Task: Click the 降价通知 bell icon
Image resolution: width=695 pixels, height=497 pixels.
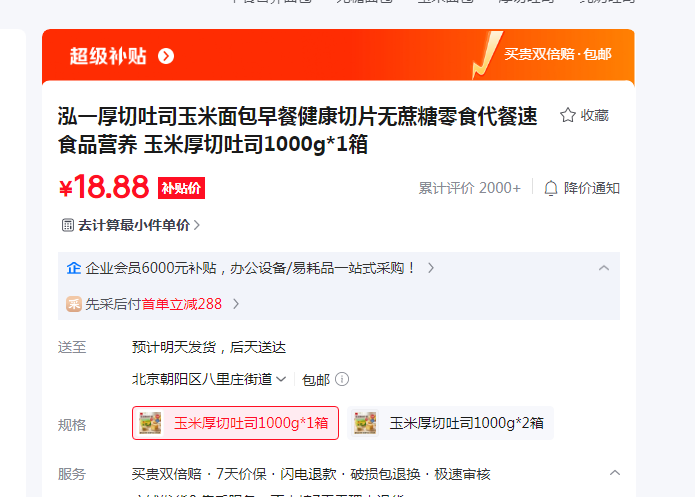Action: (551, 188)
